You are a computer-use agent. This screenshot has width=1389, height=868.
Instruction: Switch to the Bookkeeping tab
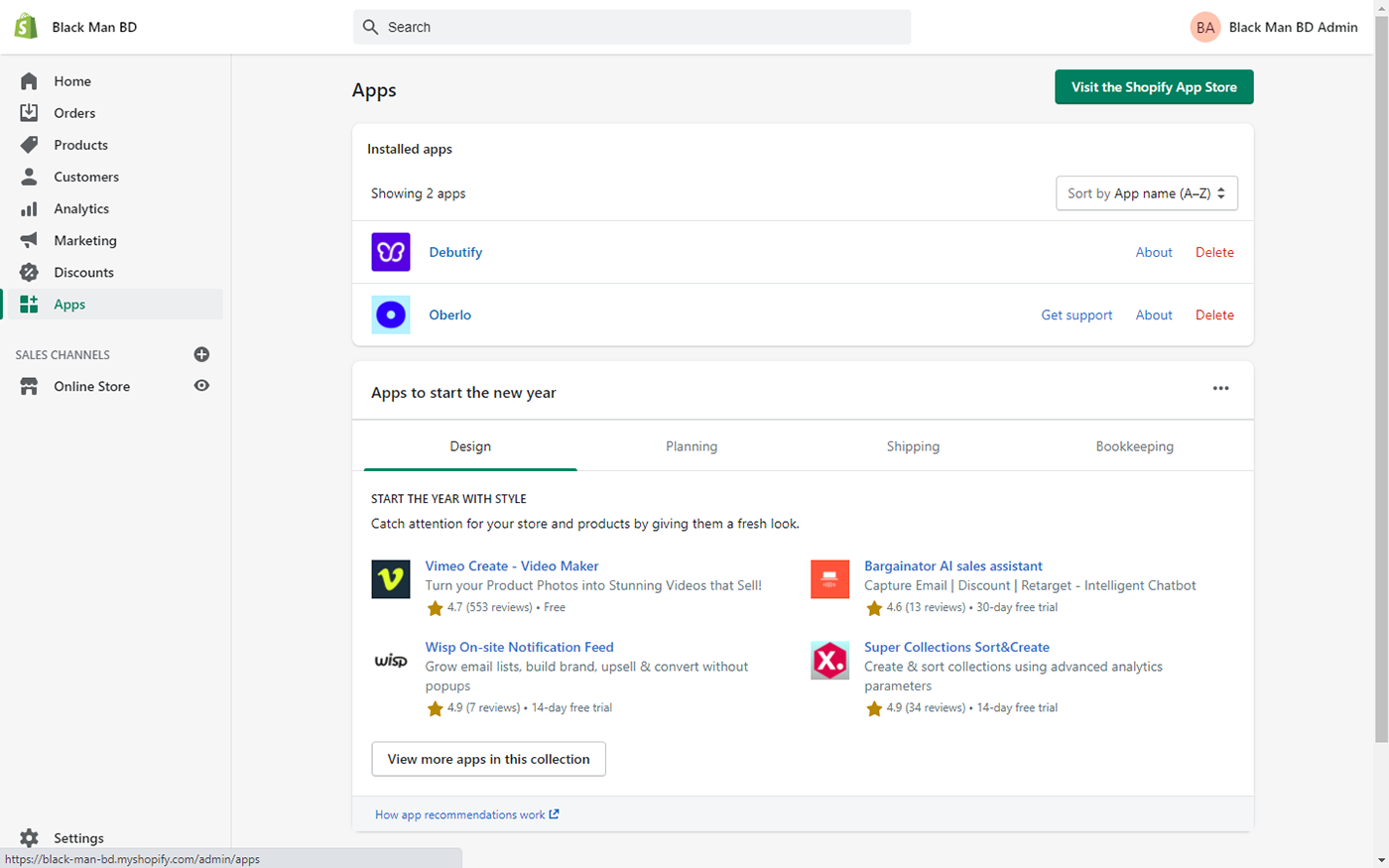click(1135, 446)
